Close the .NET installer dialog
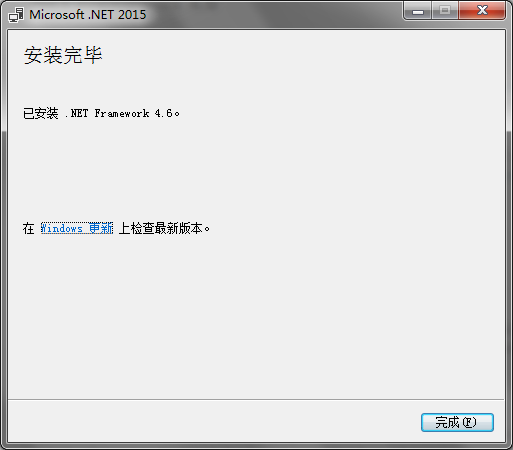 click(x=482, y=11)
